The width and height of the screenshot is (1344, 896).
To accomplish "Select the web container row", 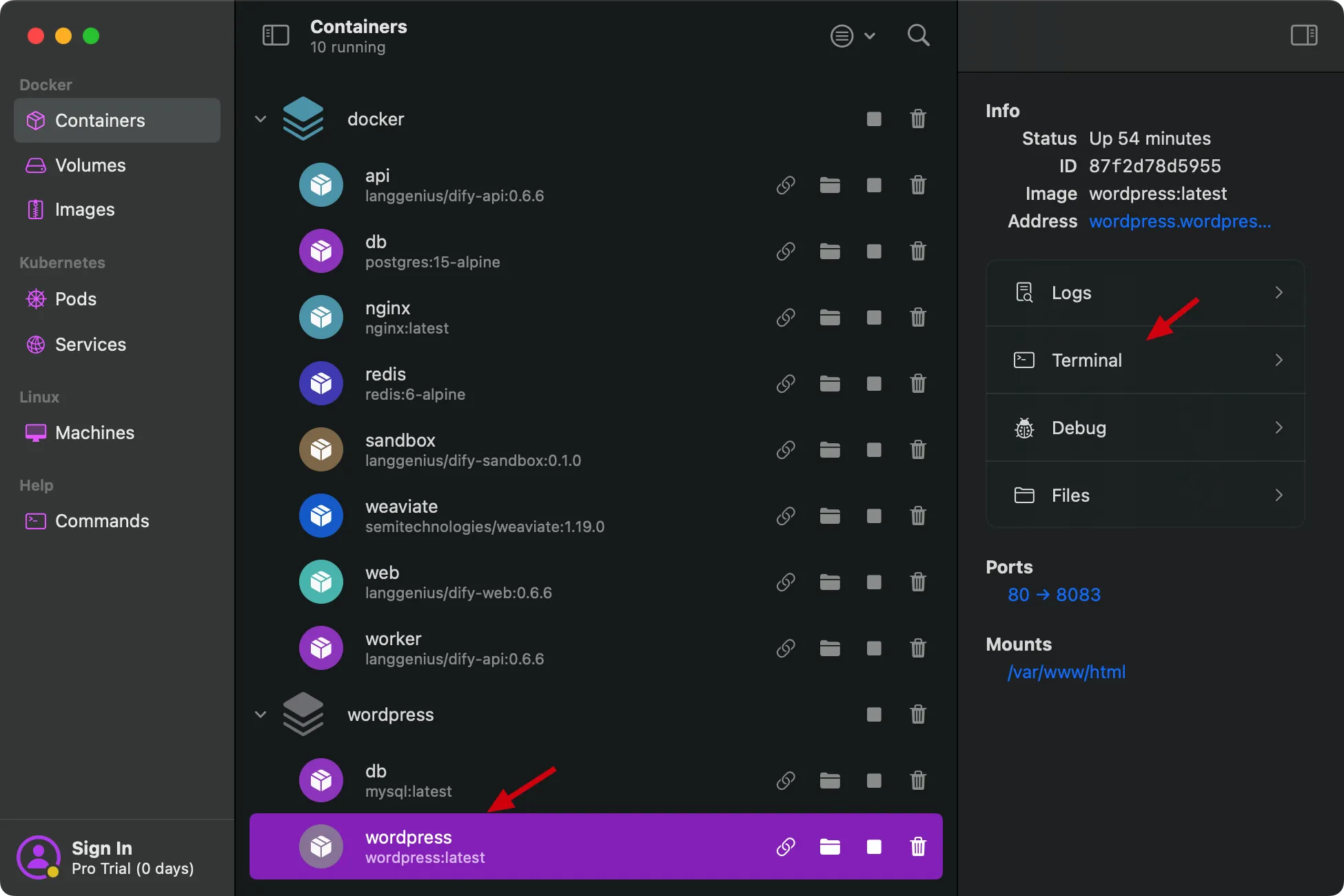I will (x=596, y=582).
